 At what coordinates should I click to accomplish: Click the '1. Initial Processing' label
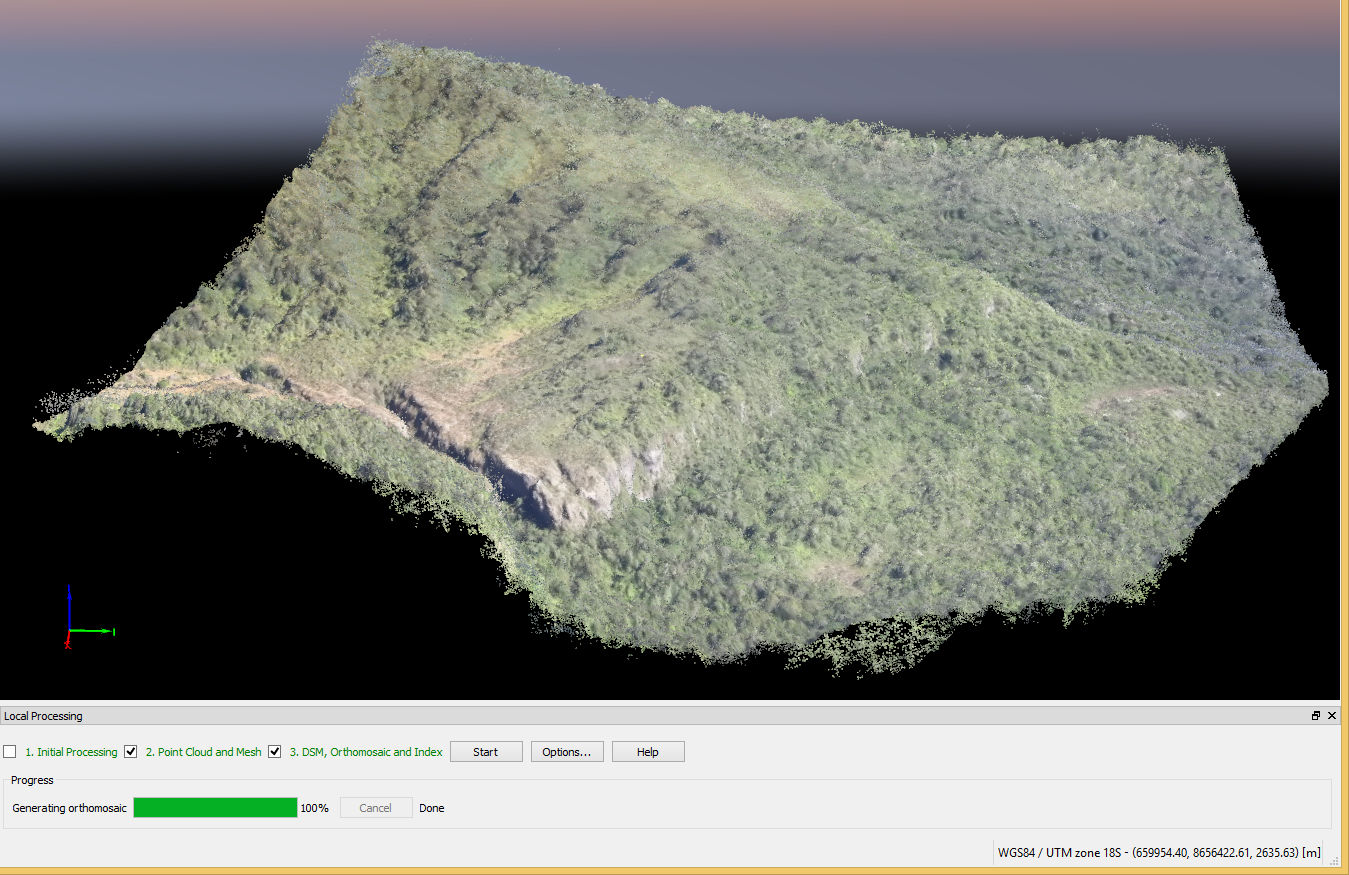[71, 752]
